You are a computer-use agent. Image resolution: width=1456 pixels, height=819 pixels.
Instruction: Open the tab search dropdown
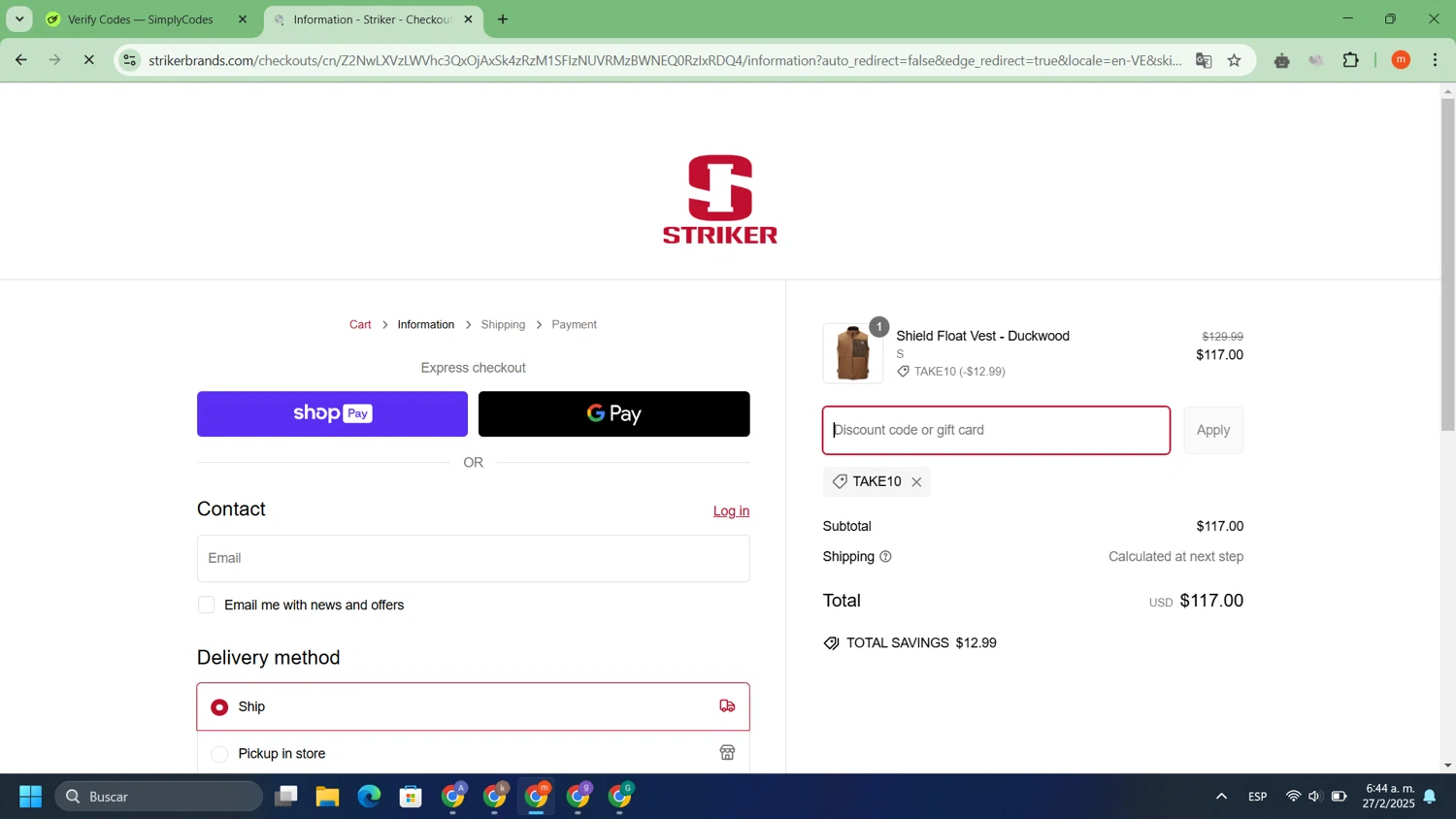click(19, 19)
